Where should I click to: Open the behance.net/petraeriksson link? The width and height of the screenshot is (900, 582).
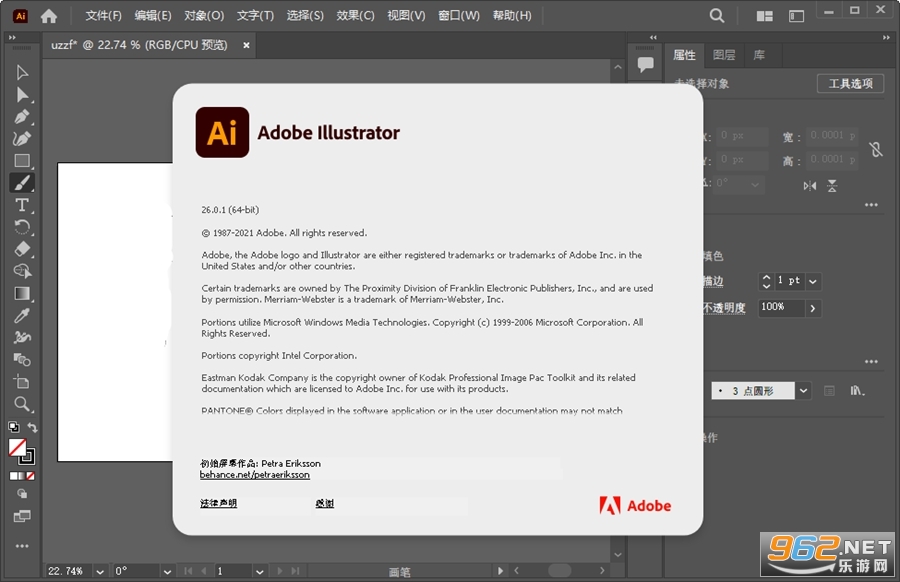[254, 475]
